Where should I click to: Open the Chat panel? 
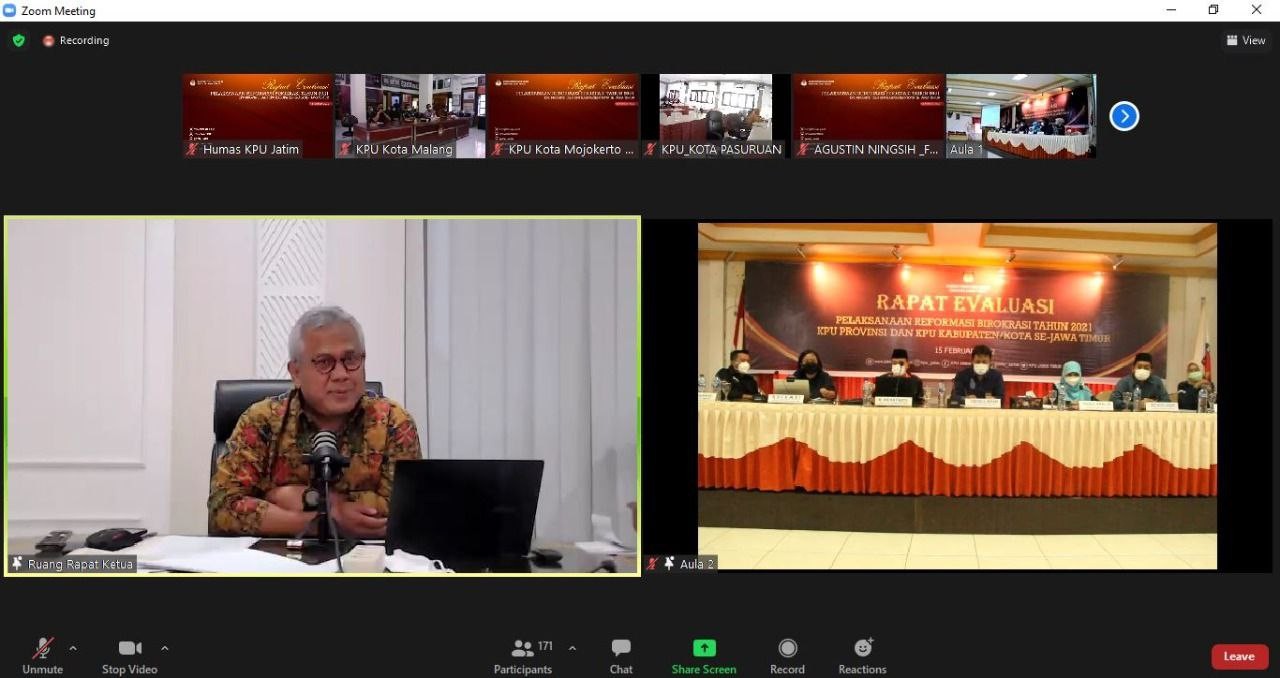(621, 656)
